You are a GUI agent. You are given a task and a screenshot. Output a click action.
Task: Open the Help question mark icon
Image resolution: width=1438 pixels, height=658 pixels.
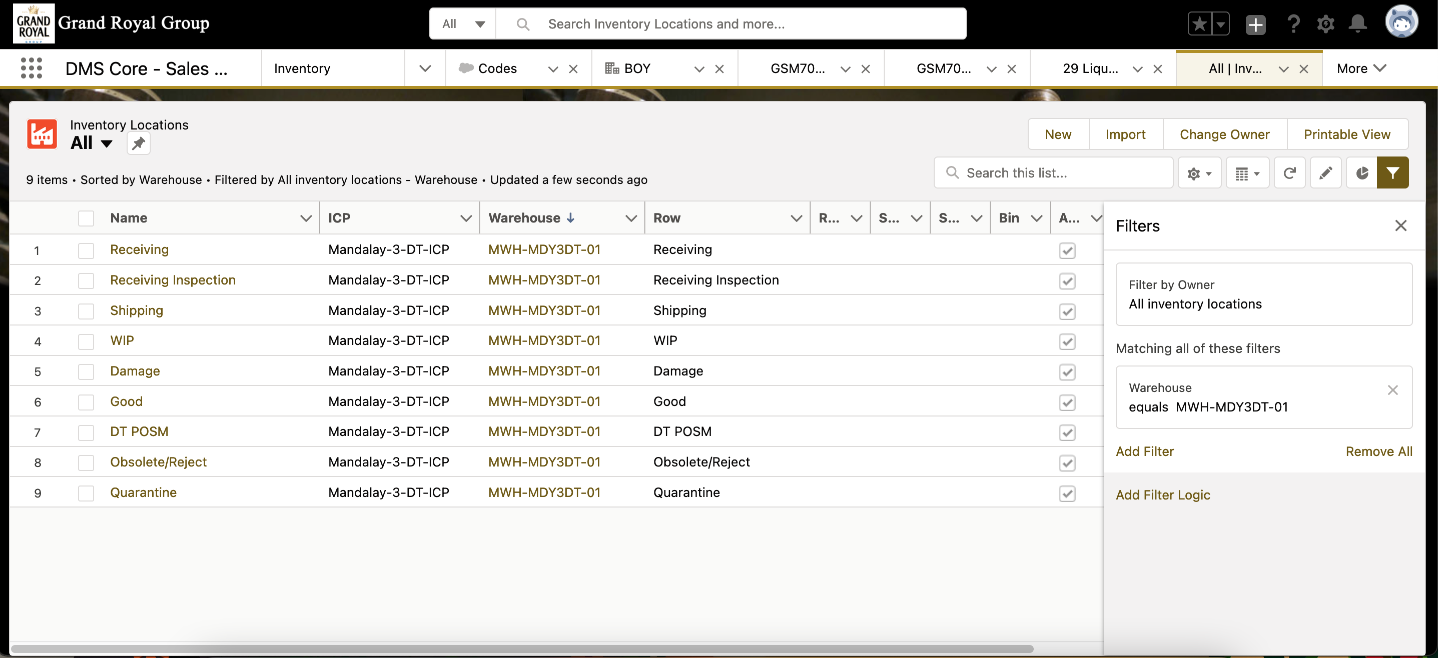(1293, 24)
